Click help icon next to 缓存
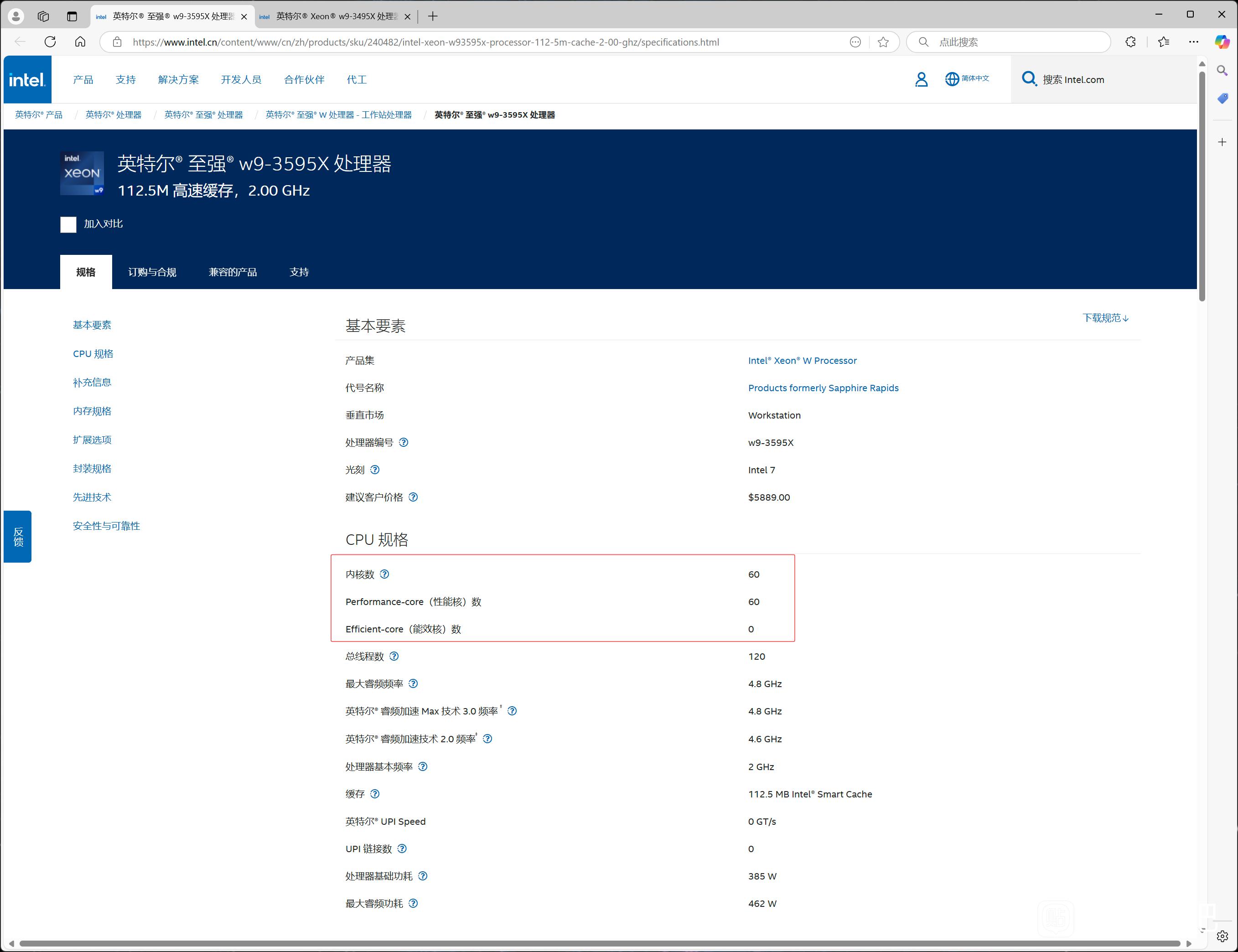This screenshot has width=1238, height=952. coord(374,794)
